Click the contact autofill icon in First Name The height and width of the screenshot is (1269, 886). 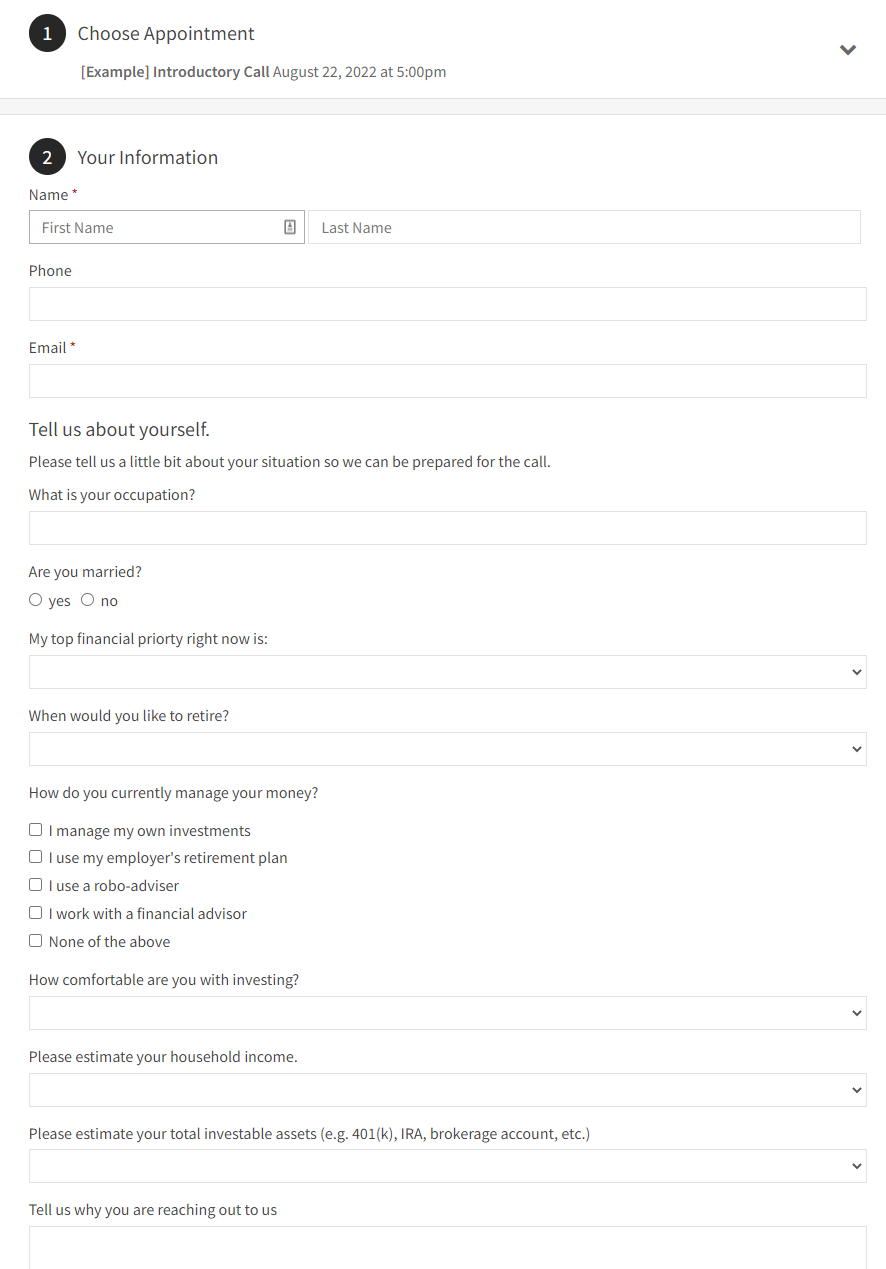[290, 227]
